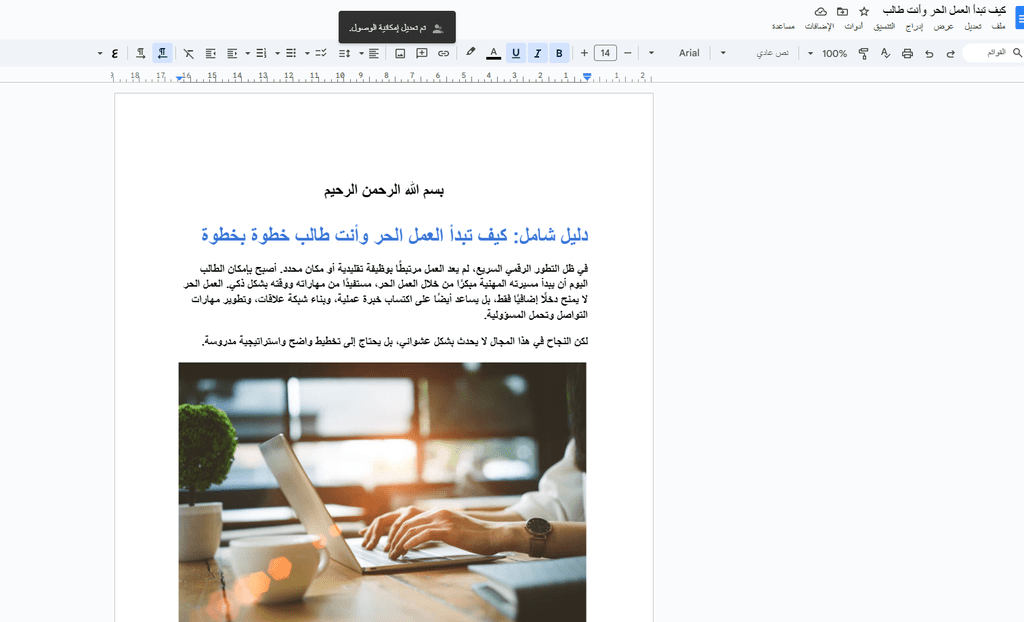Open the ملف menu
Viewport: 1024px width, 622px height.
coord(998,26)
